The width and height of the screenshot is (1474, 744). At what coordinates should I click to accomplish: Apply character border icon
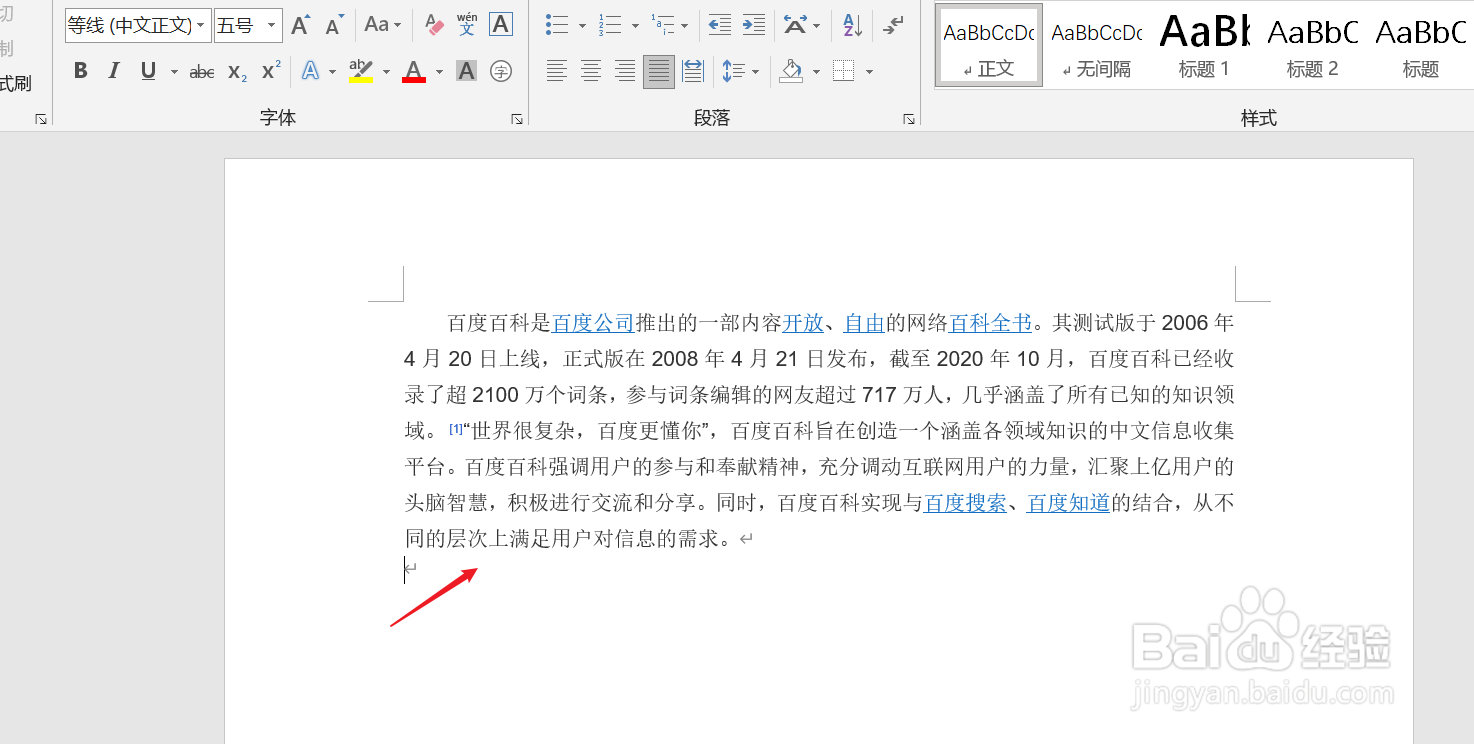tap(501, 25)
